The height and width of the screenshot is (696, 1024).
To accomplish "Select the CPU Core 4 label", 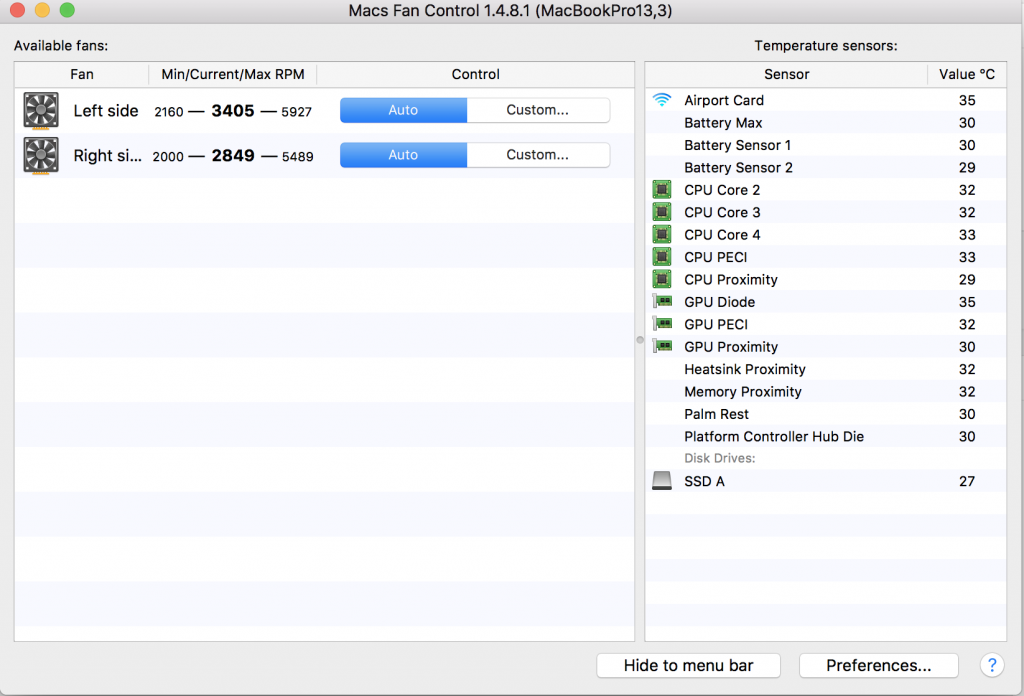I will click(722, 234).
